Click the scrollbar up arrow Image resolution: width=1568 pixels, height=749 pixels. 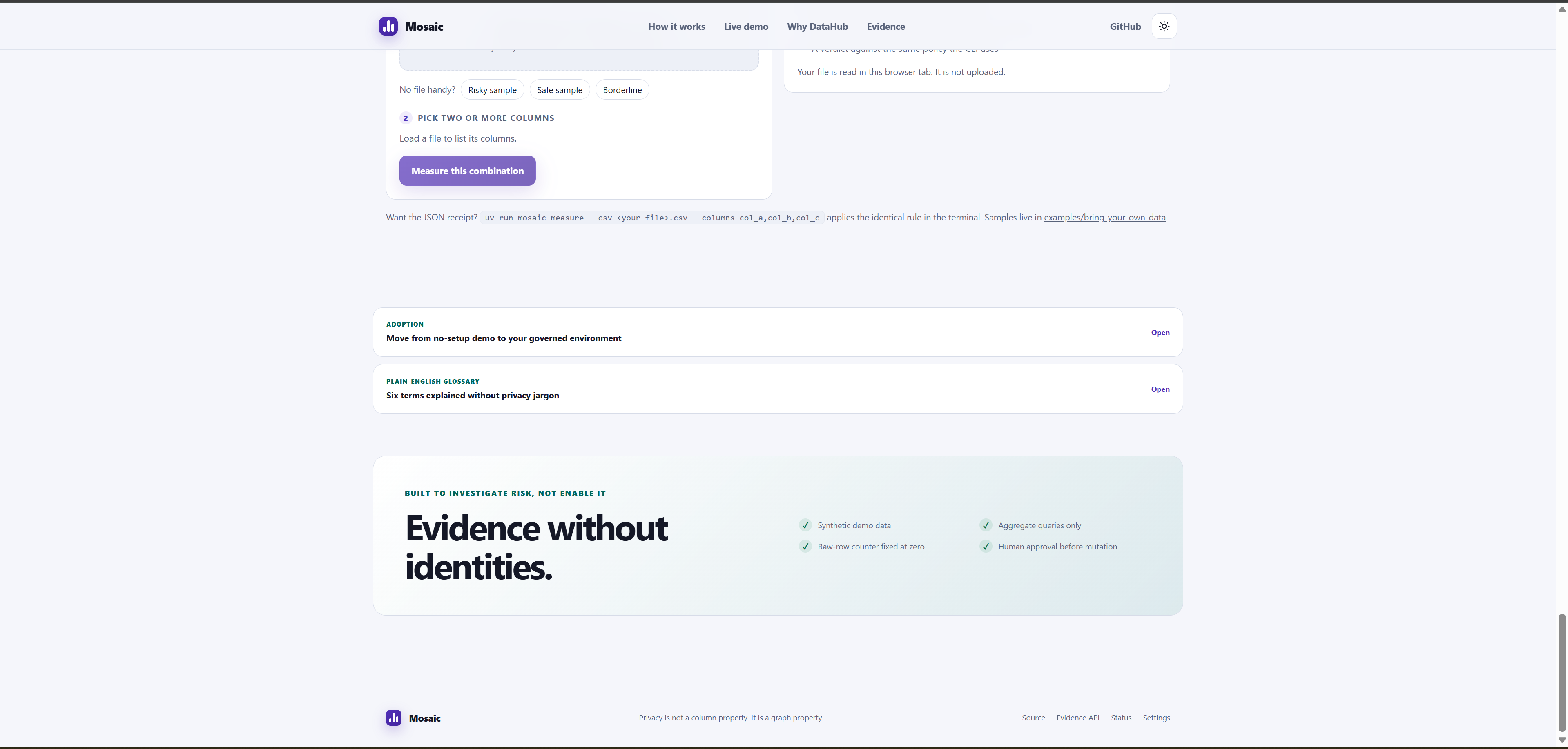[x=1561, y=9]
